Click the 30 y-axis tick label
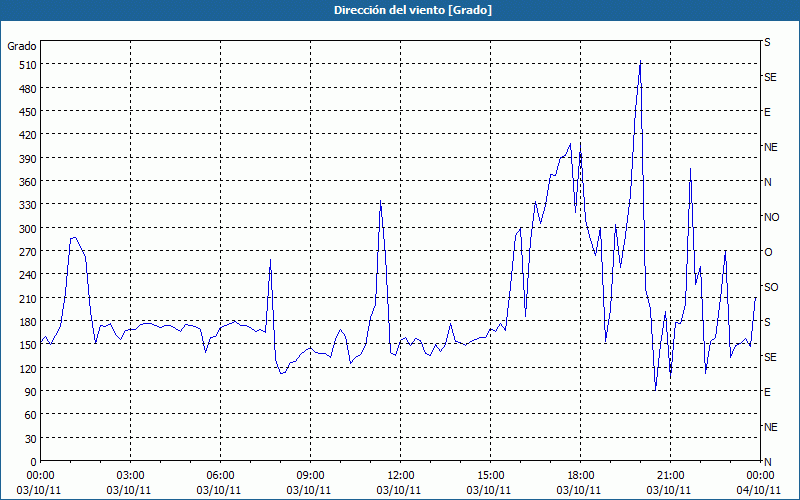Viewport: 800px width, 500px height. [31, 439]
